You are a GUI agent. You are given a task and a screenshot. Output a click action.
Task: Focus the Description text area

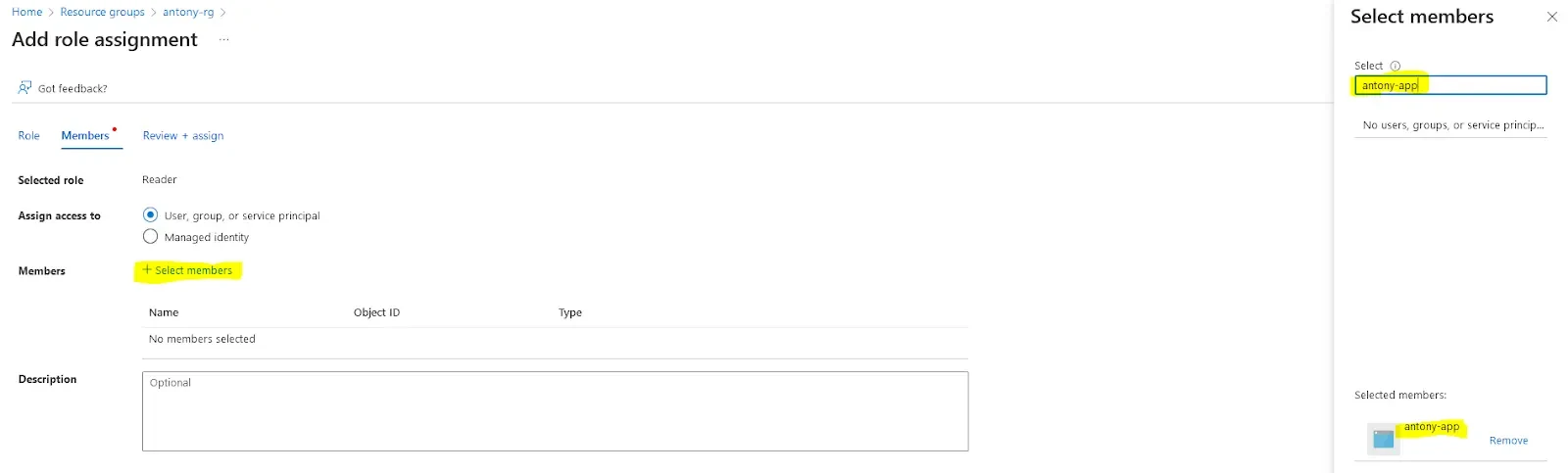click(555, 411)
